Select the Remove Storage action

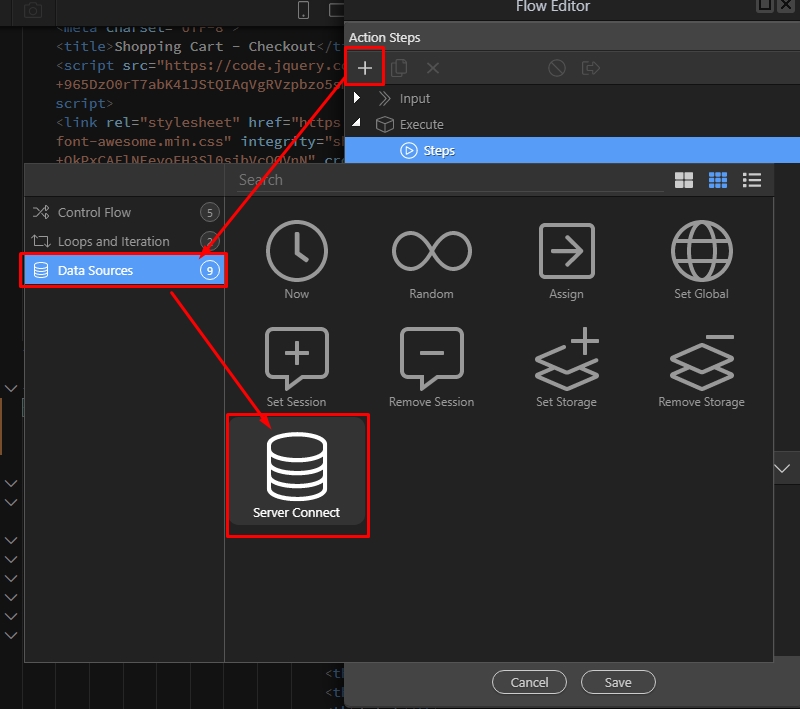click(x=701, y=367)
